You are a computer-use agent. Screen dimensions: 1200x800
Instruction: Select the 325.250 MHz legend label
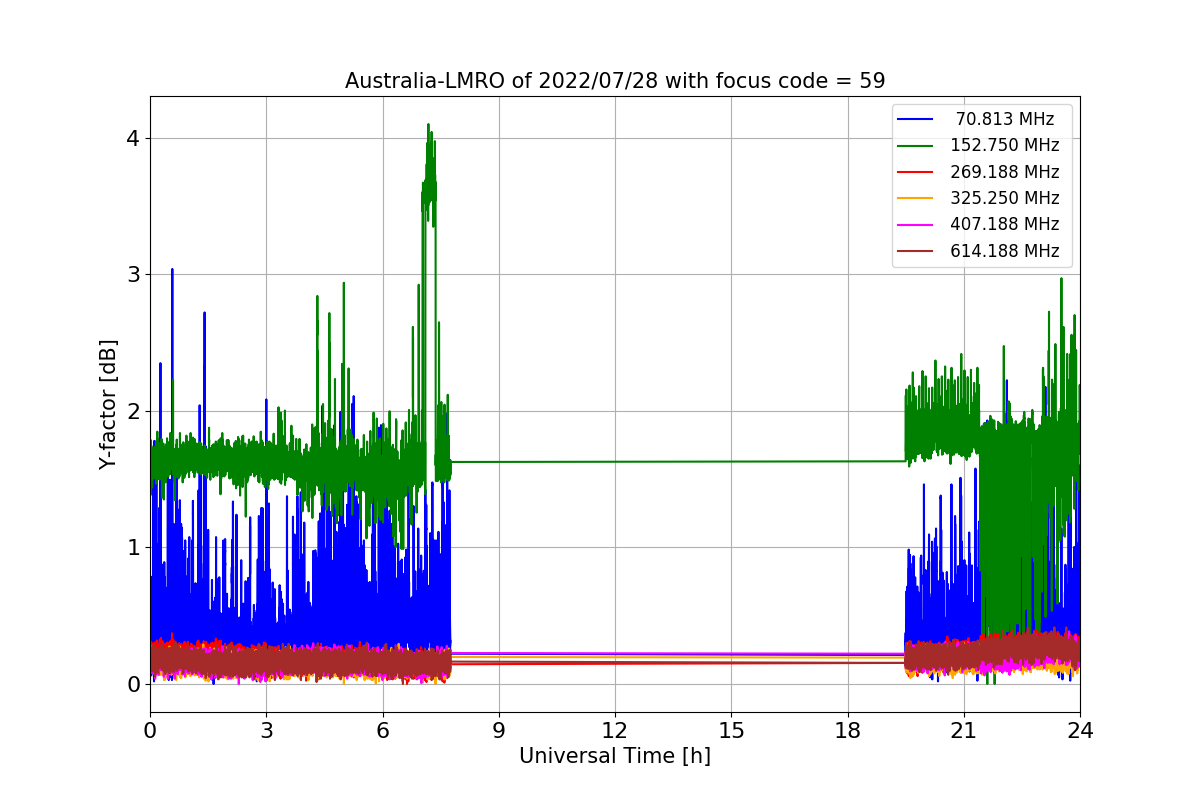(1005, 198)
